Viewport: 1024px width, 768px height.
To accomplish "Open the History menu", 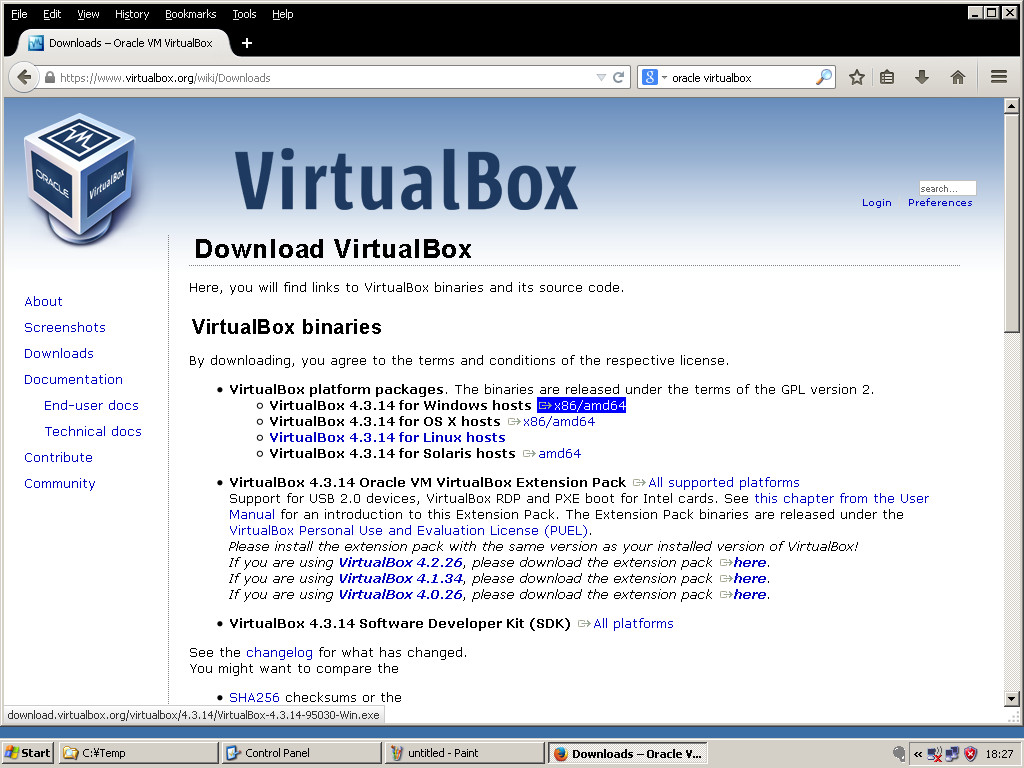I will pos(132,14).
